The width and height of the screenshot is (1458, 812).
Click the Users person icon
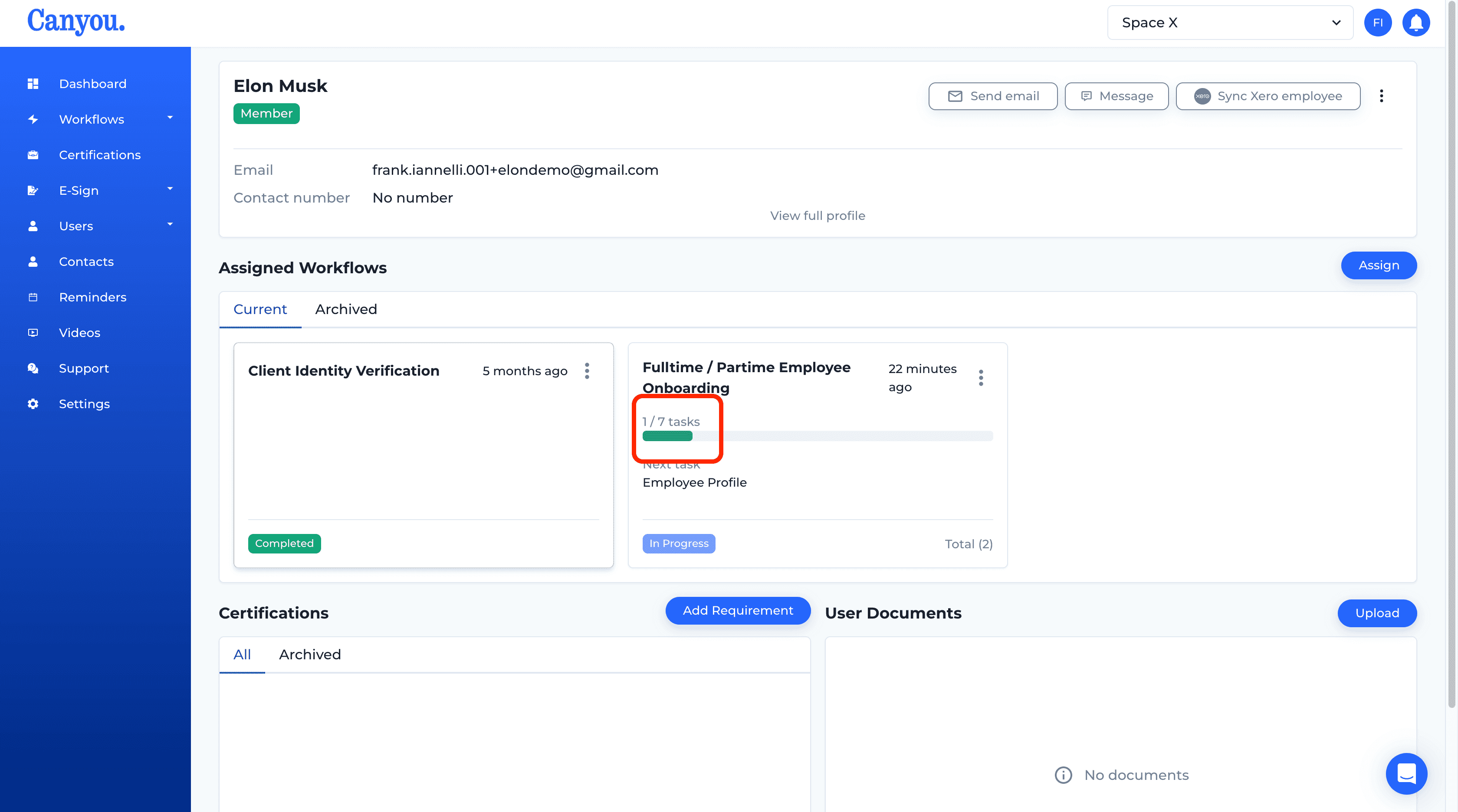tap(33, 226)
